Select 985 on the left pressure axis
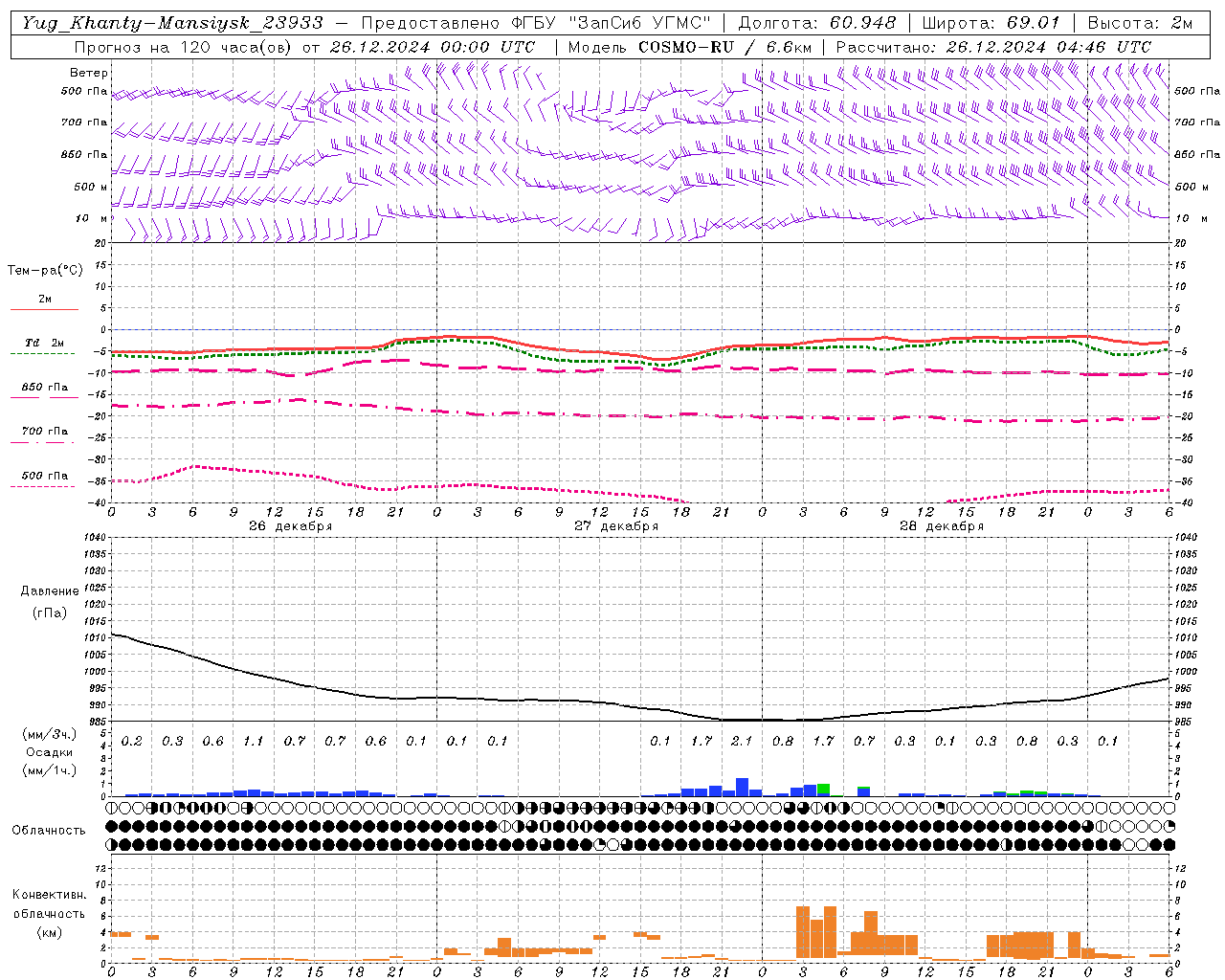The width and height of the screenshot is (1225, 980). click(97, 722)
